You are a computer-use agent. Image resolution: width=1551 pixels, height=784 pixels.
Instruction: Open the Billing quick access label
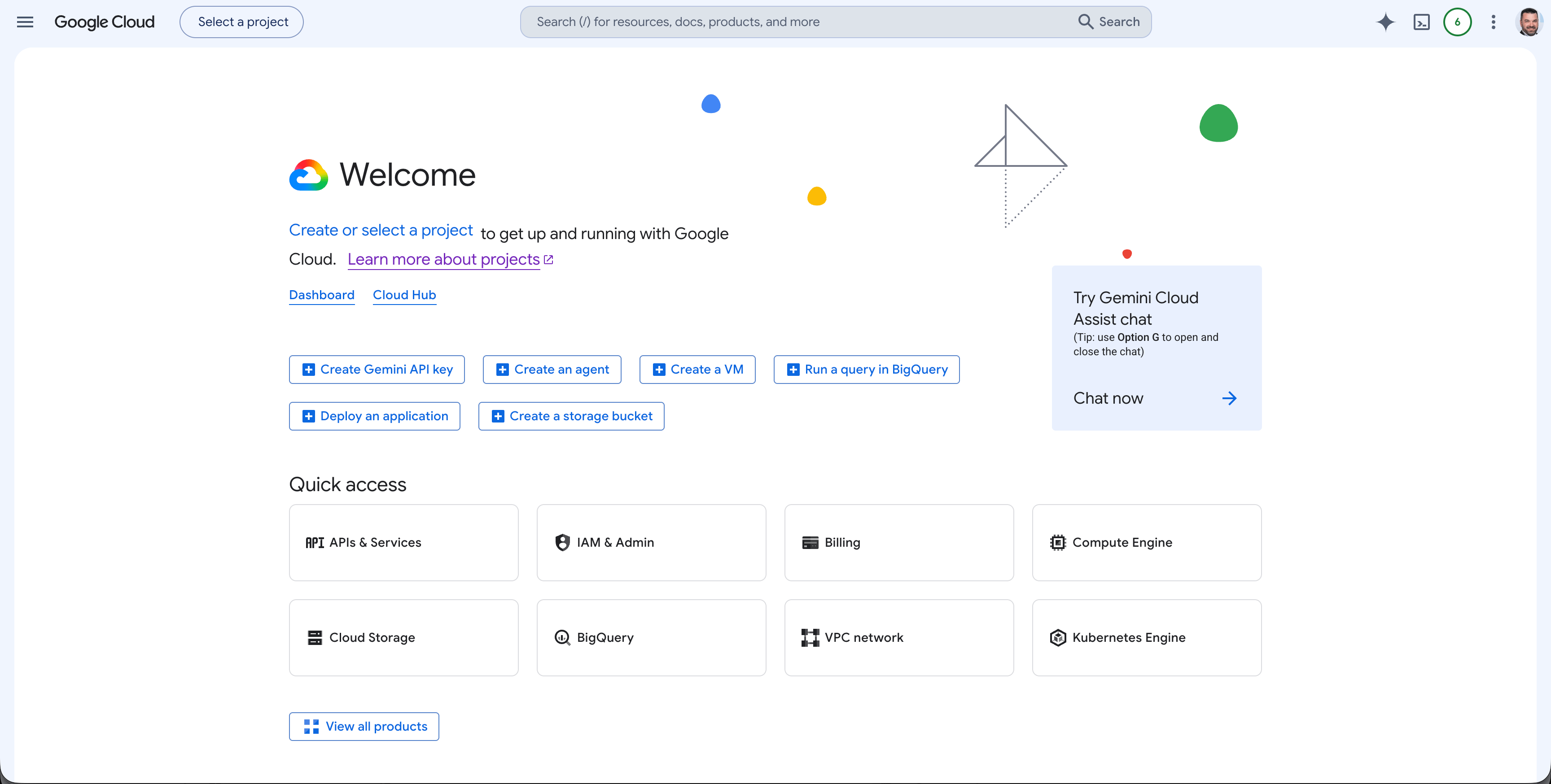tap(842, 543)
